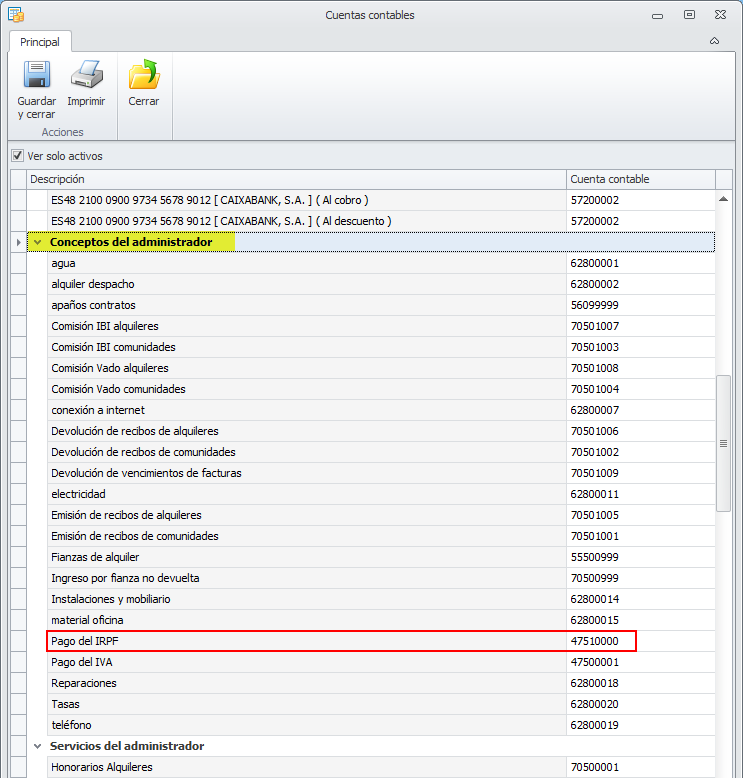The image size is (743, 778).
Task: Click the scroll up arrow of the list
Action: (724, 199)
